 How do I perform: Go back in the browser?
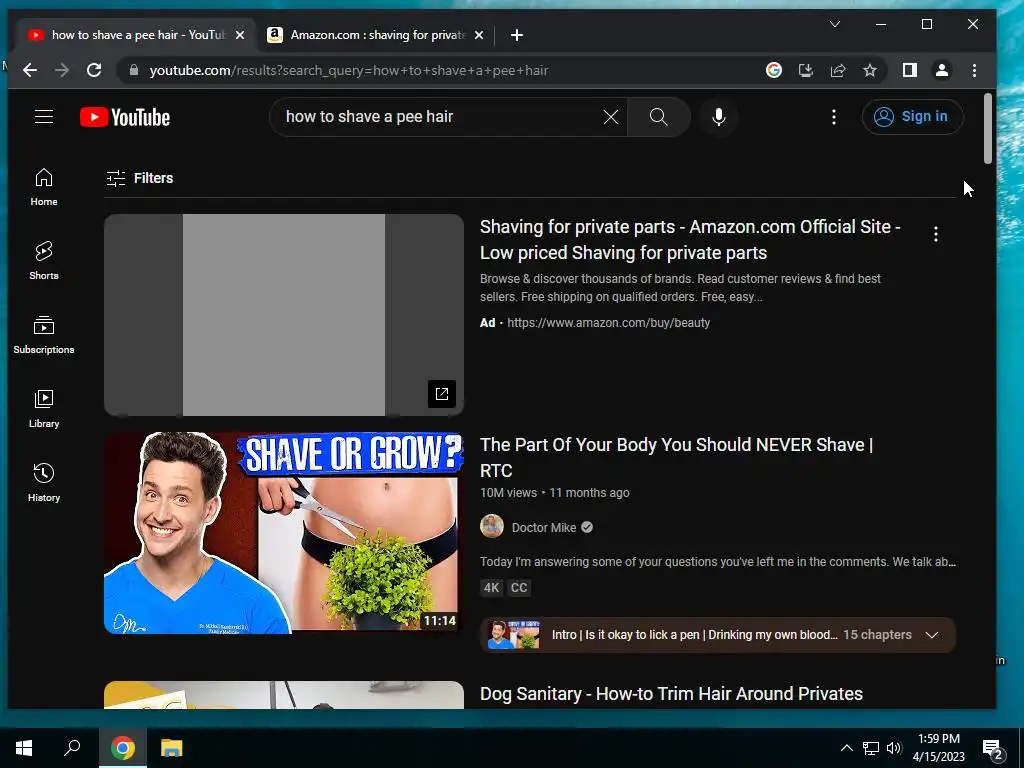click(x=30, y=71)
